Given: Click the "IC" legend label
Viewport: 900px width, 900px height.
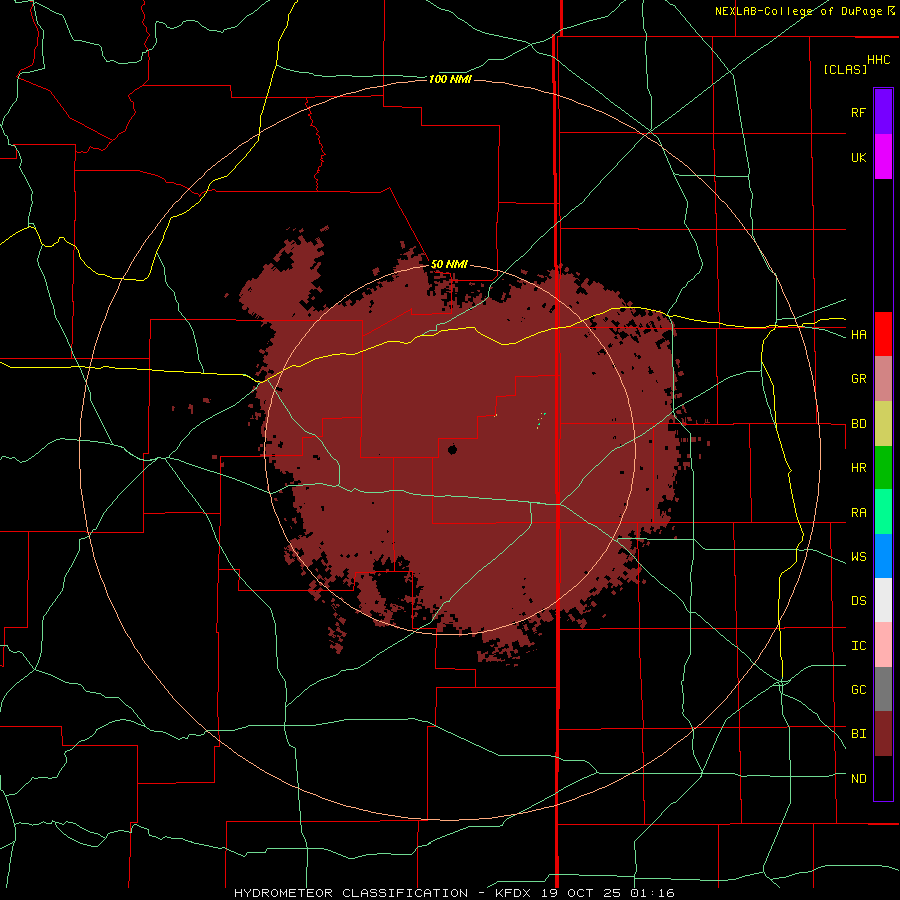Looking at the screenshot, I should coord(858,646).
